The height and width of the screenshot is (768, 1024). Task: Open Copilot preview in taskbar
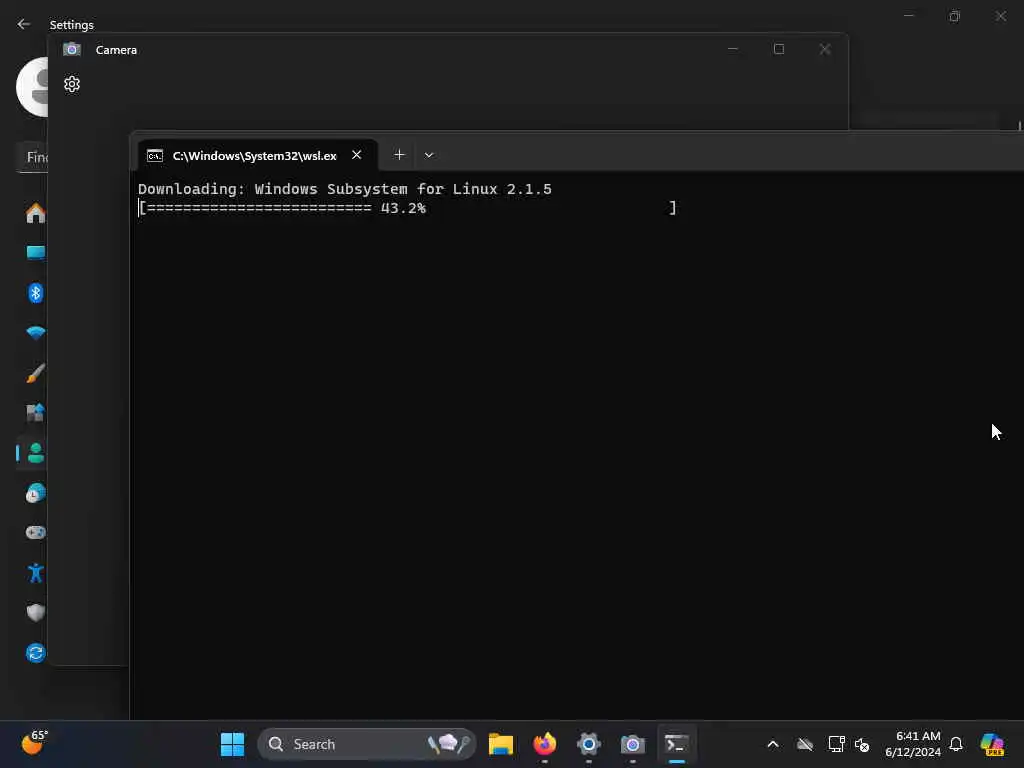(992, 744)
